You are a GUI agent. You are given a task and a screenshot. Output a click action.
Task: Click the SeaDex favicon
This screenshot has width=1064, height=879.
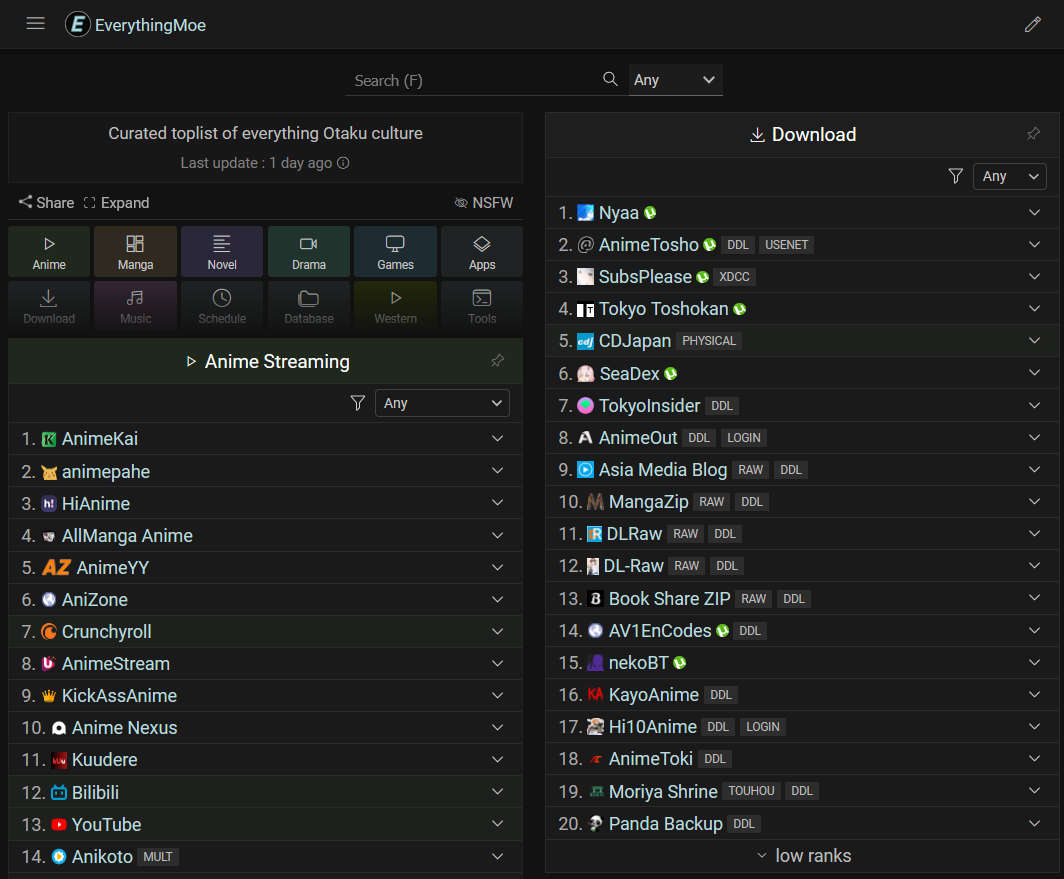[586, 374]
